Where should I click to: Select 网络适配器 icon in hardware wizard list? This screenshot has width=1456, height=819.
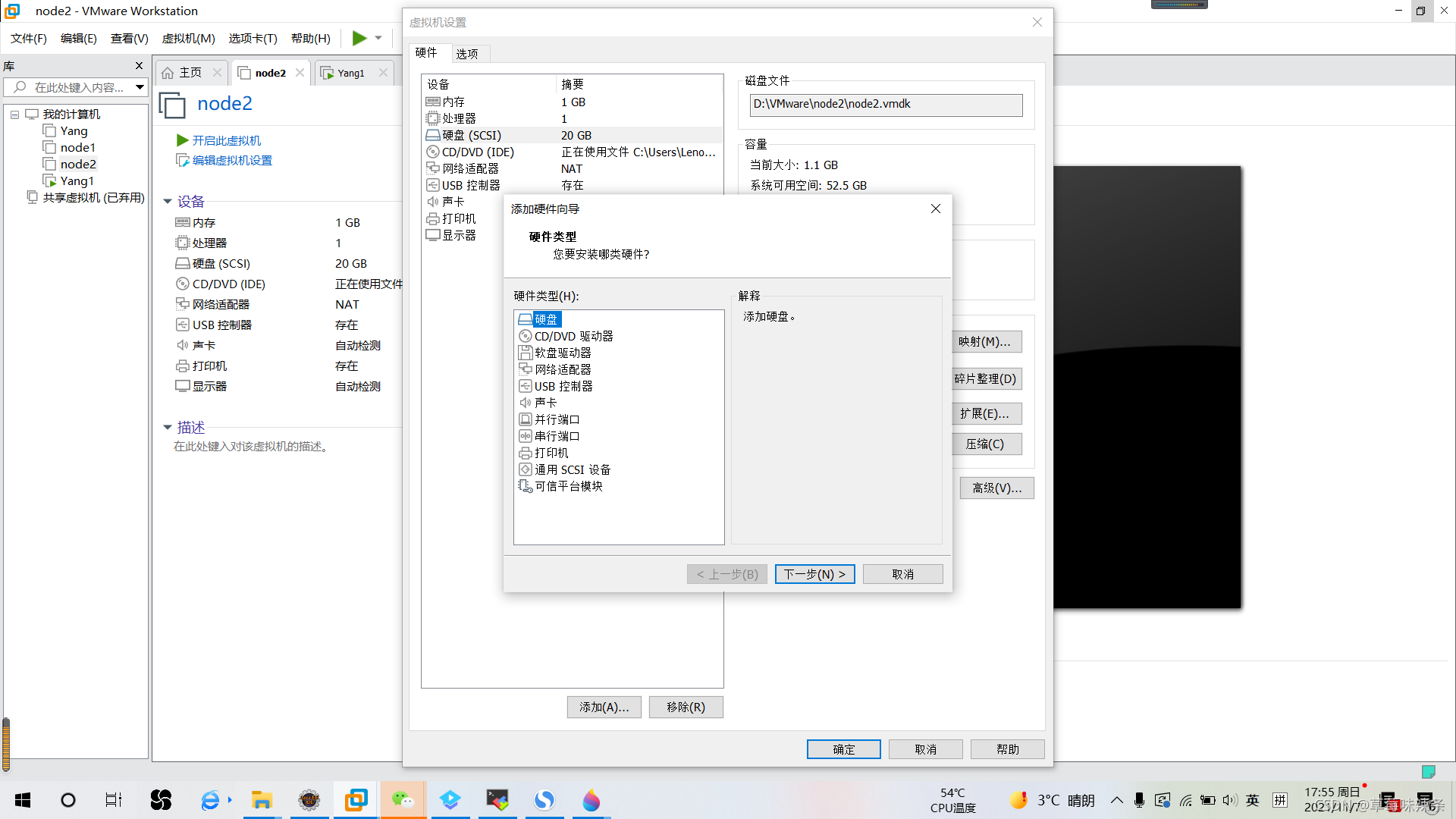[x=526, y=369]
